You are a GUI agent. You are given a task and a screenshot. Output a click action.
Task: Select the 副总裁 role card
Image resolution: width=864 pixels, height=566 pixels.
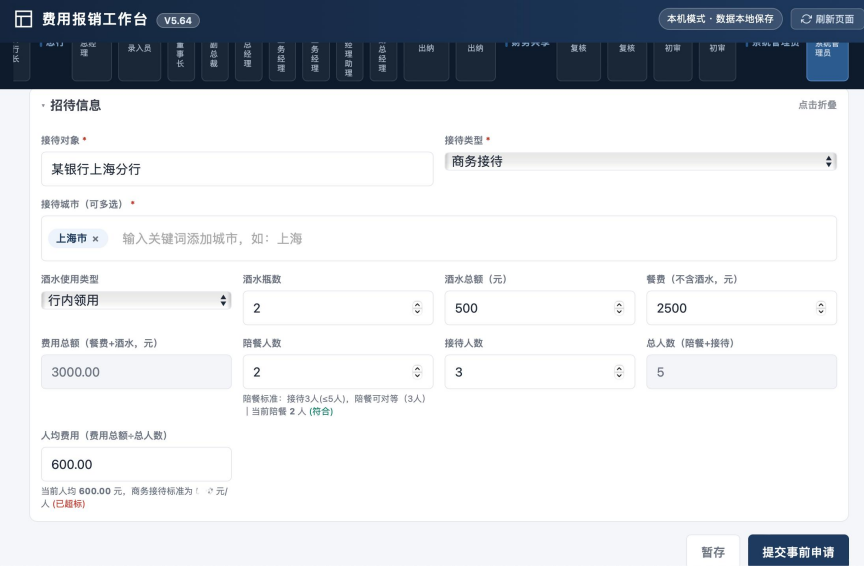[214, 61]
